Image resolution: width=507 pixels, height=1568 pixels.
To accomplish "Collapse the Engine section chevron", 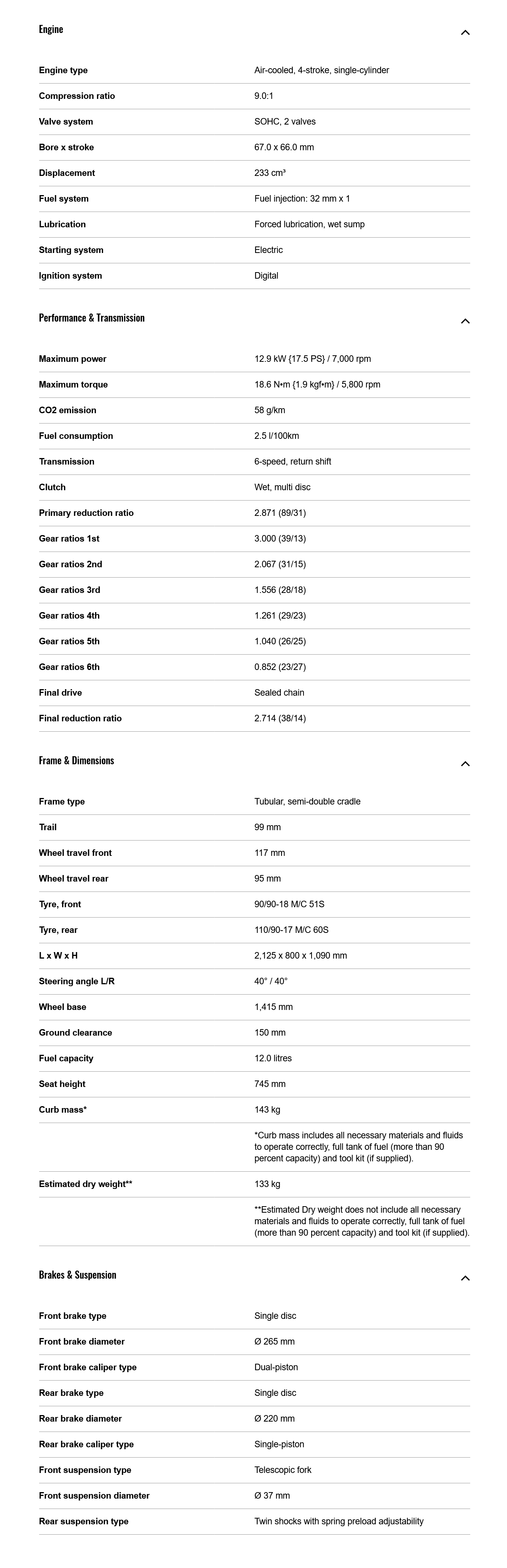I will pyautogui.click(x=465, y=33).
